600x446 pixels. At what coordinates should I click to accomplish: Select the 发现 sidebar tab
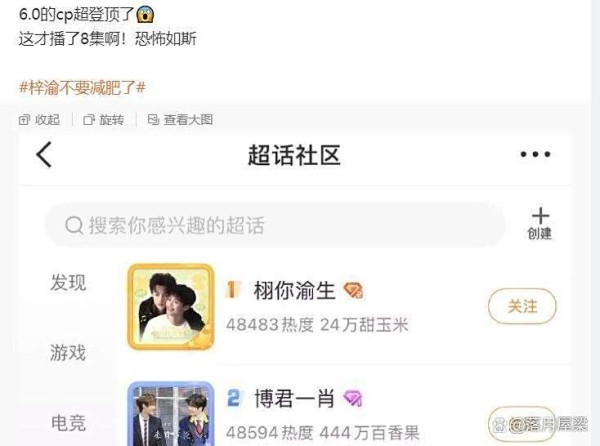[68, 283]
